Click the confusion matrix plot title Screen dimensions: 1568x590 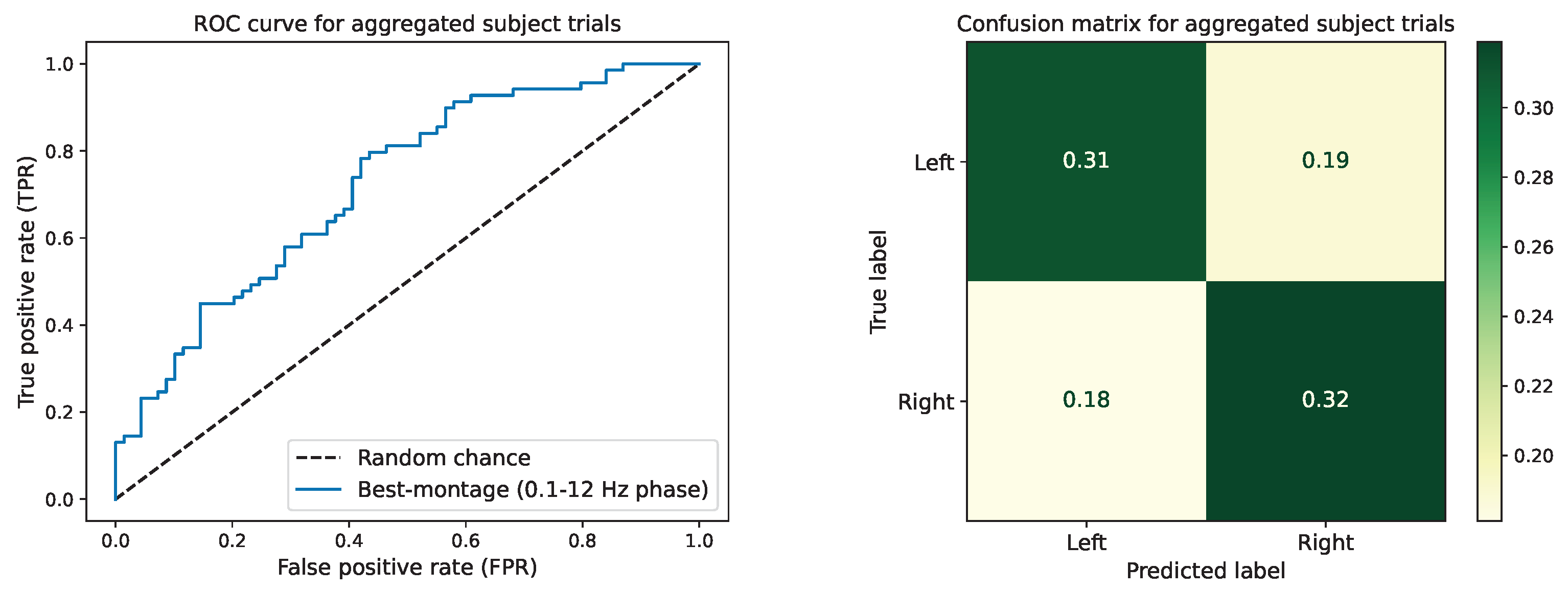click(1205, 24)
